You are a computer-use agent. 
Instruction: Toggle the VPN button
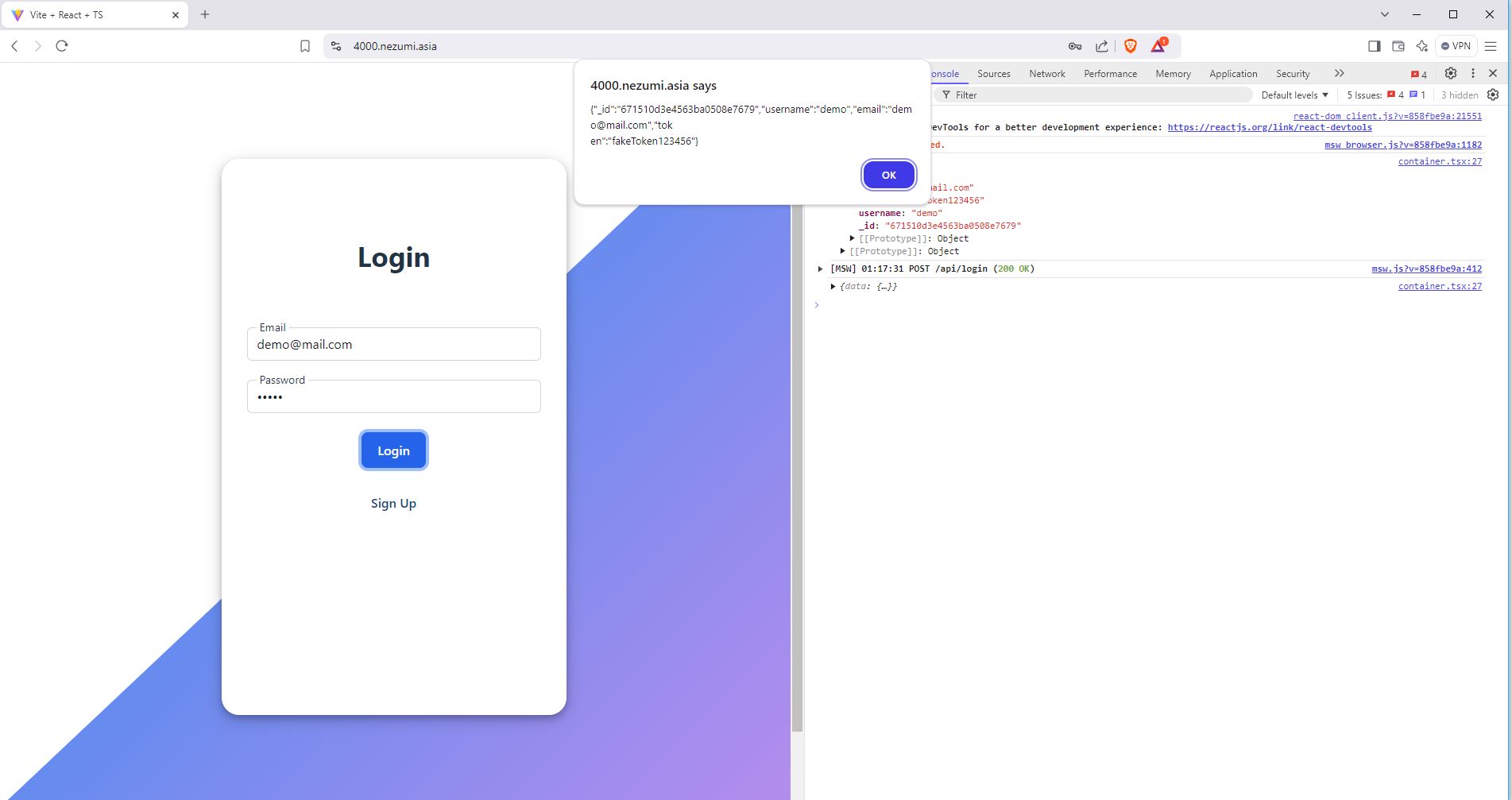tap(1456, 46)
